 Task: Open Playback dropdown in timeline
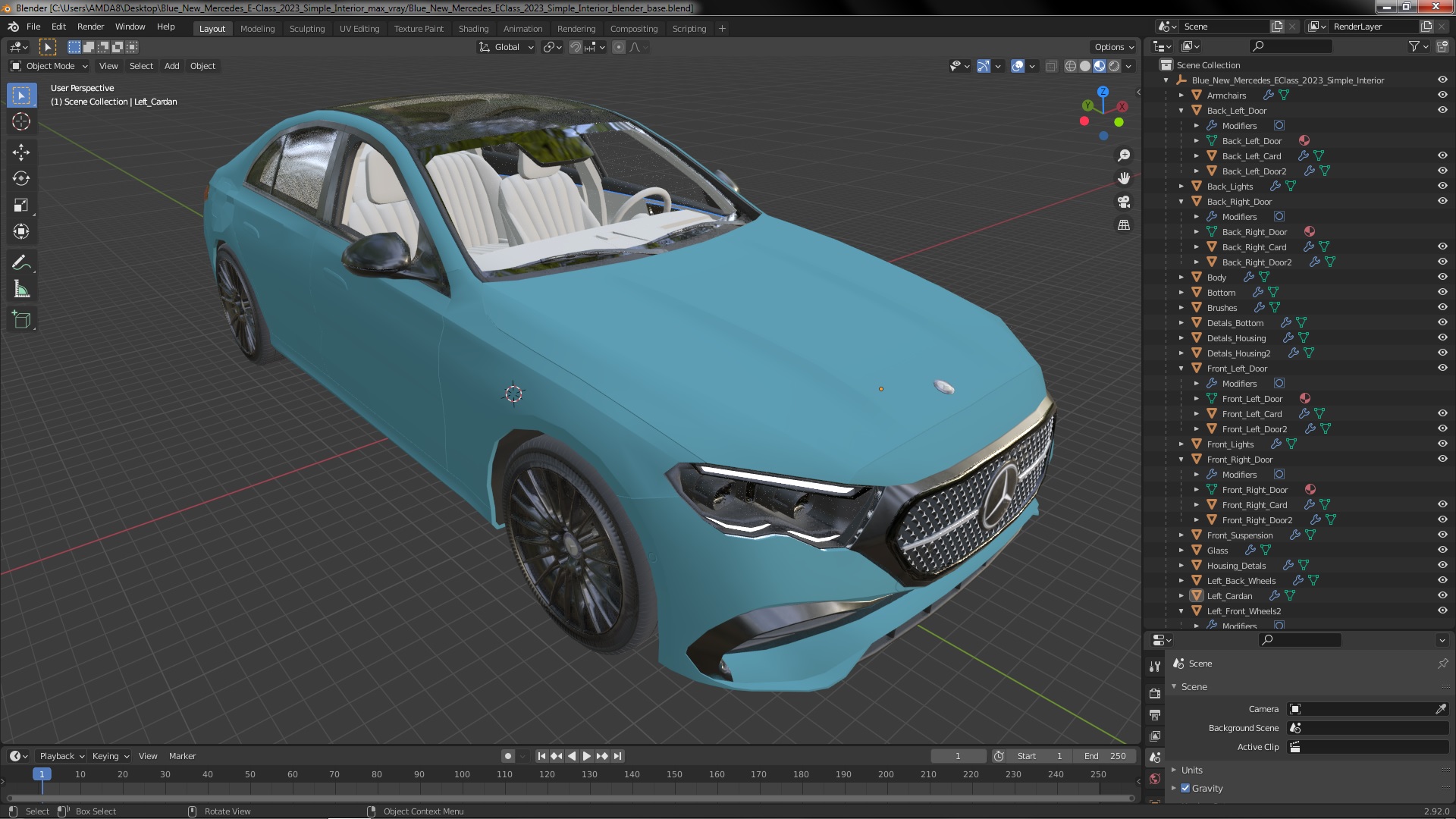(62, 756)
